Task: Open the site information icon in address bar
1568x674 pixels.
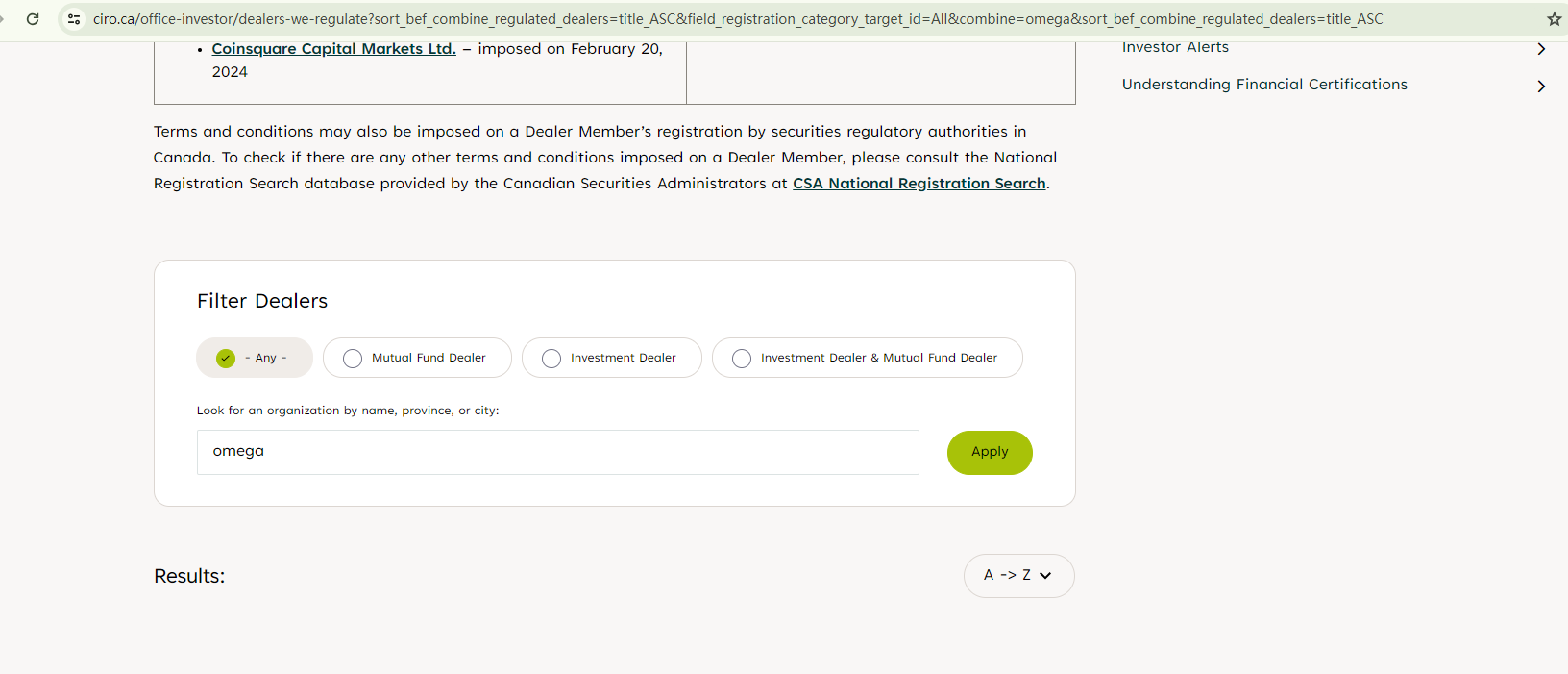Action: (x=74, y=19)
